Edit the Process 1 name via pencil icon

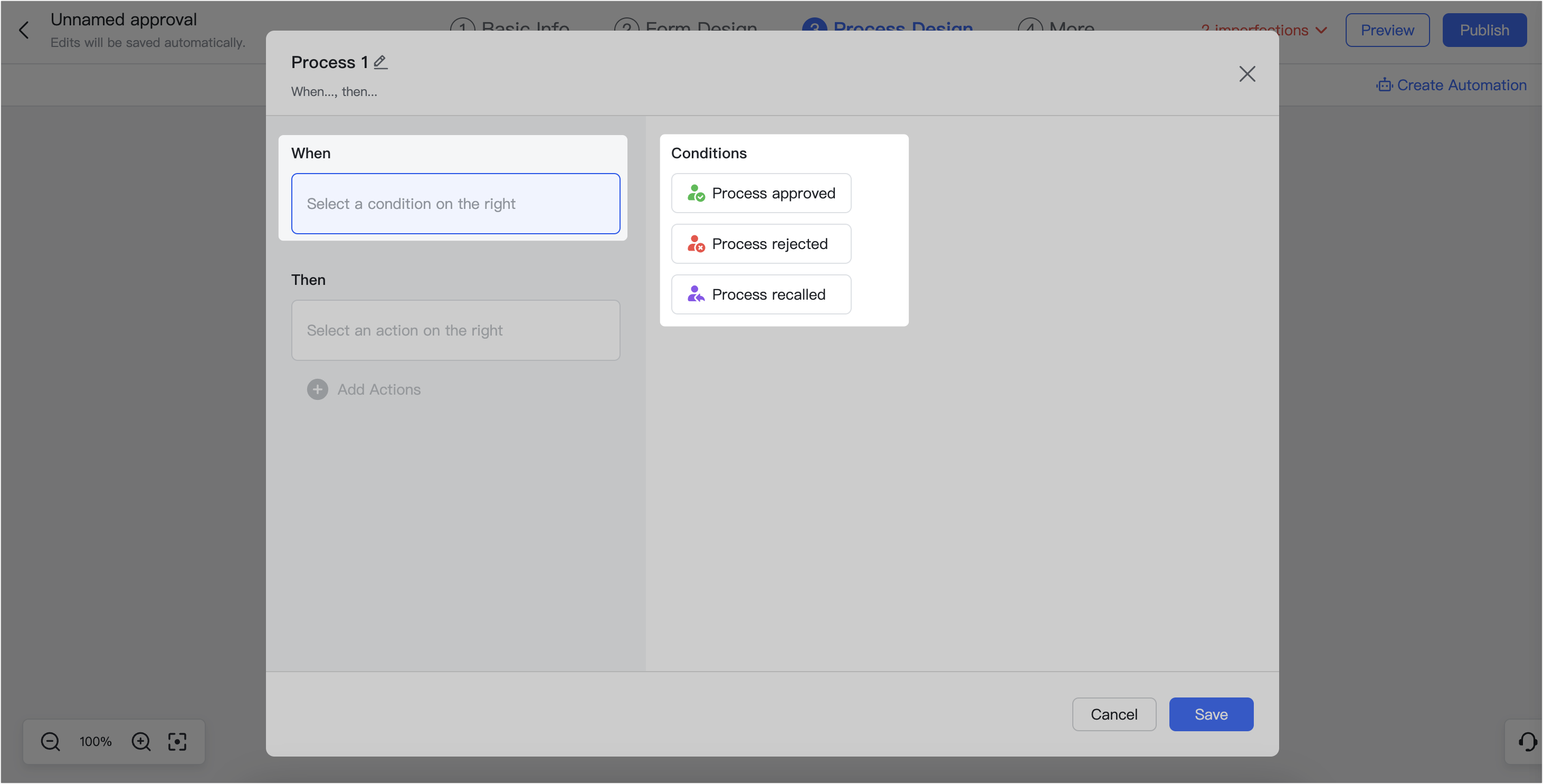pyautogui.click(x=380, y=62)
